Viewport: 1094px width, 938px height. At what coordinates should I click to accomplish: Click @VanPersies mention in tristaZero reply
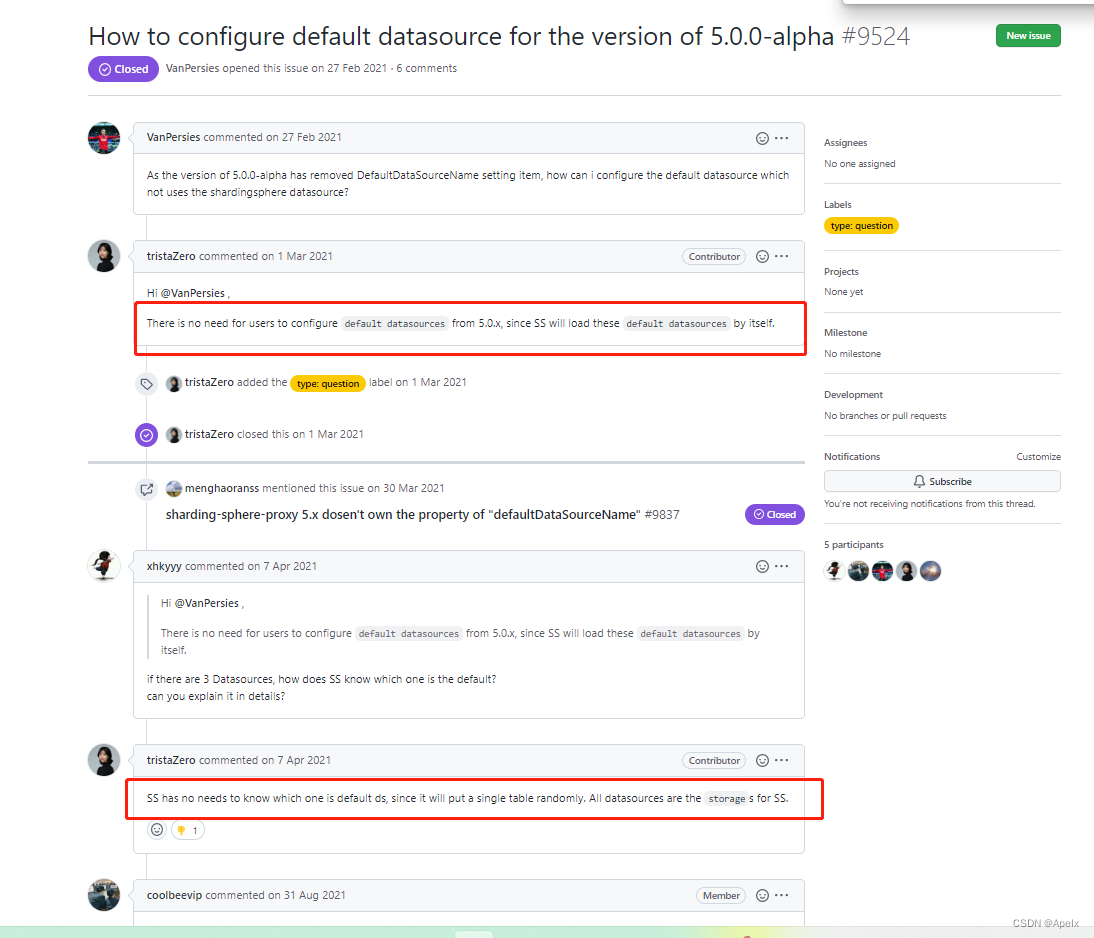click(x=193, y=293)
